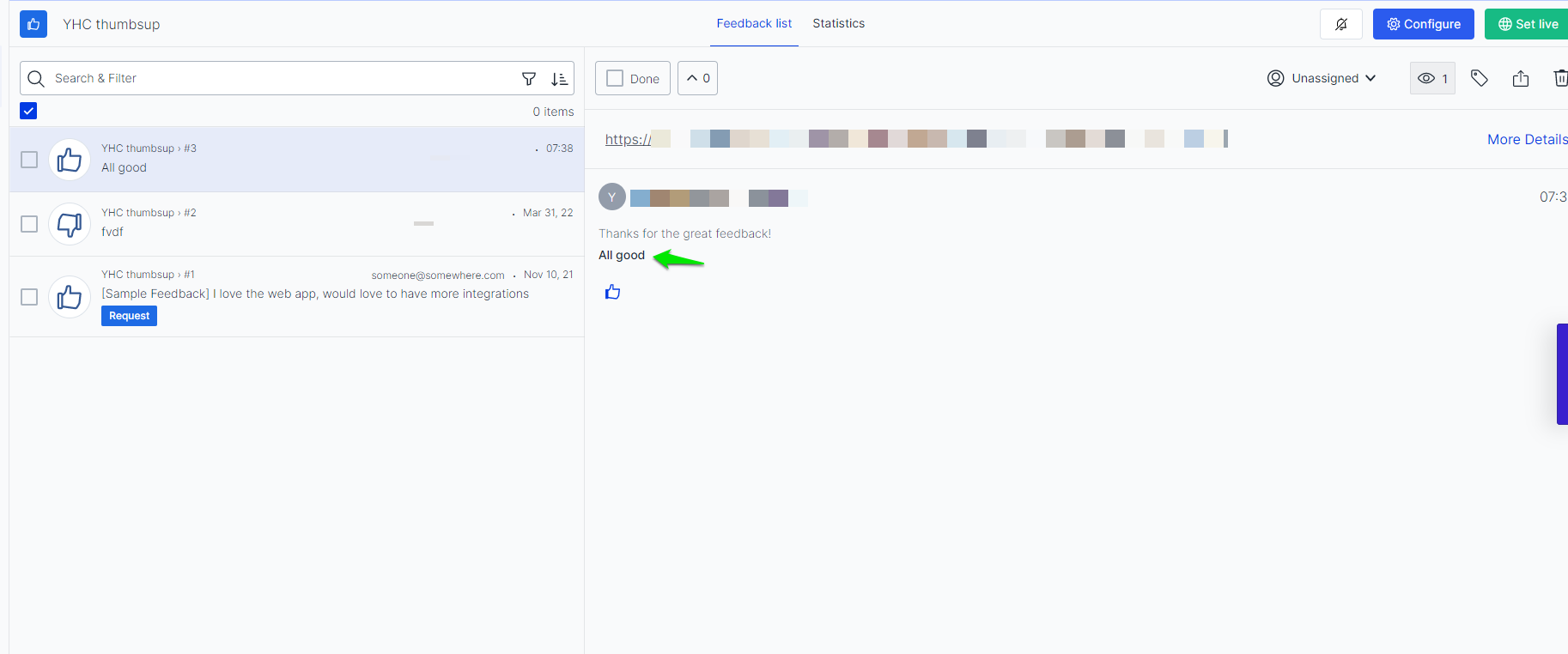Click the gray Y user avatar

[x=612, y=197]
